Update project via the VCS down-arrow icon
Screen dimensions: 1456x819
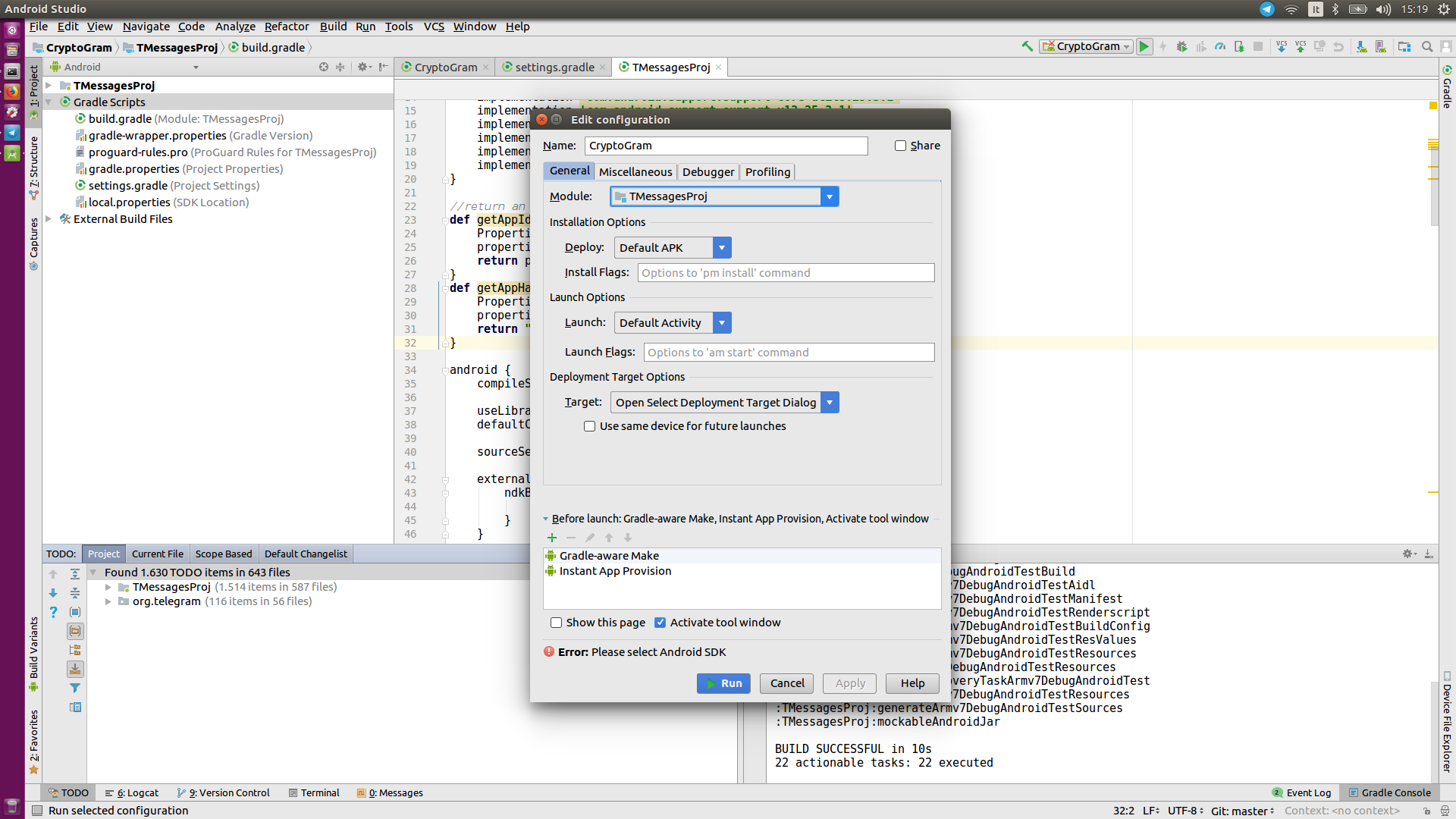pos(1281,46)
